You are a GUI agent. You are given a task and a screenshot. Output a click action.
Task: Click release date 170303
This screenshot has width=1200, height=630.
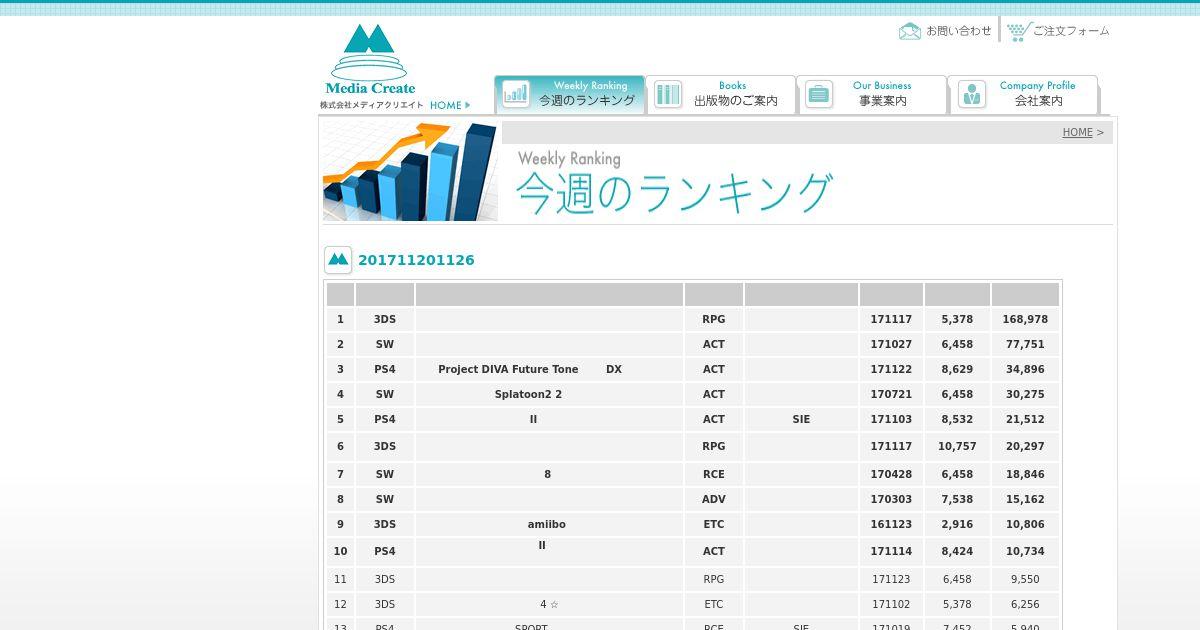coord(891,499)
